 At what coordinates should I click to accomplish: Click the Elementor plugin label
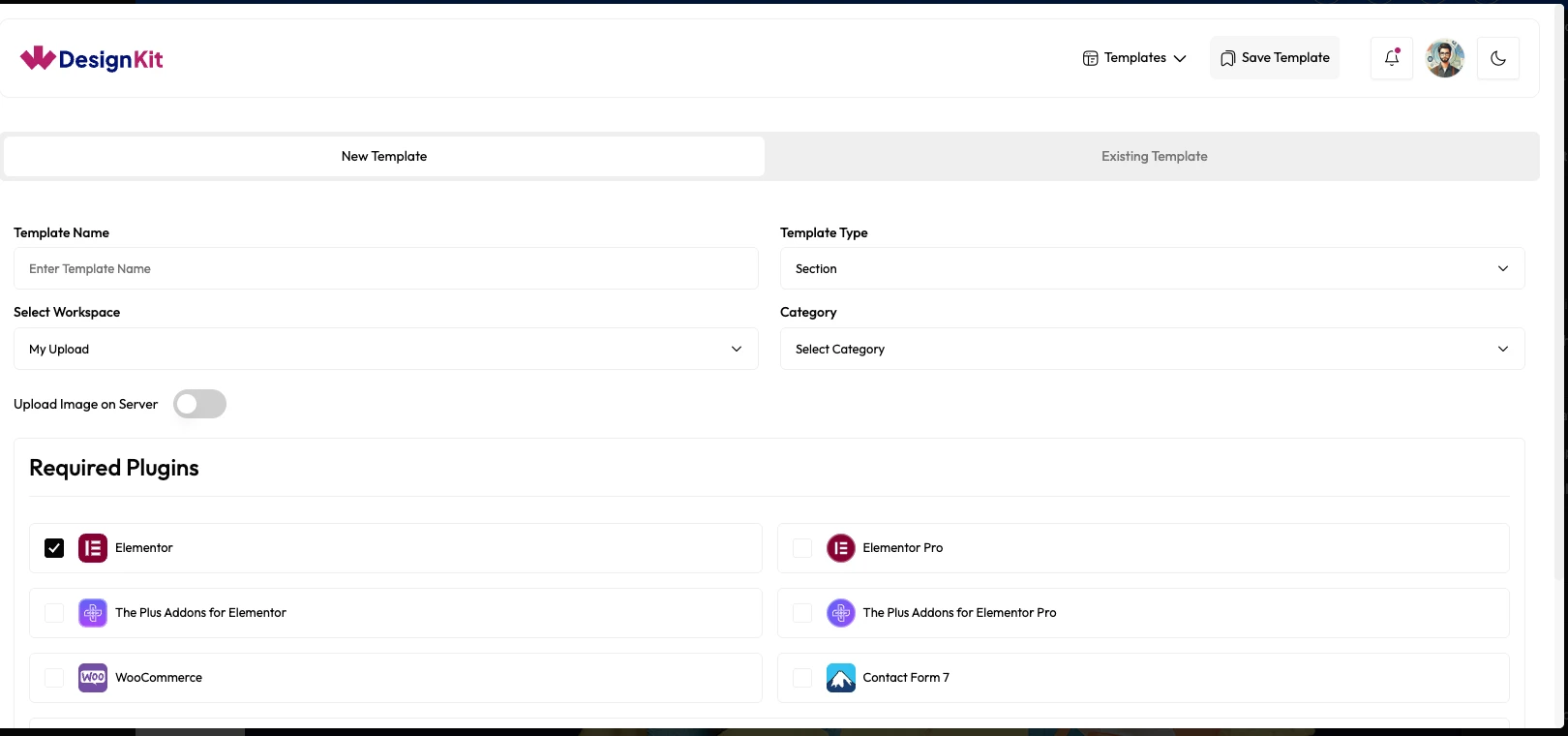click(x=144, y=548)
